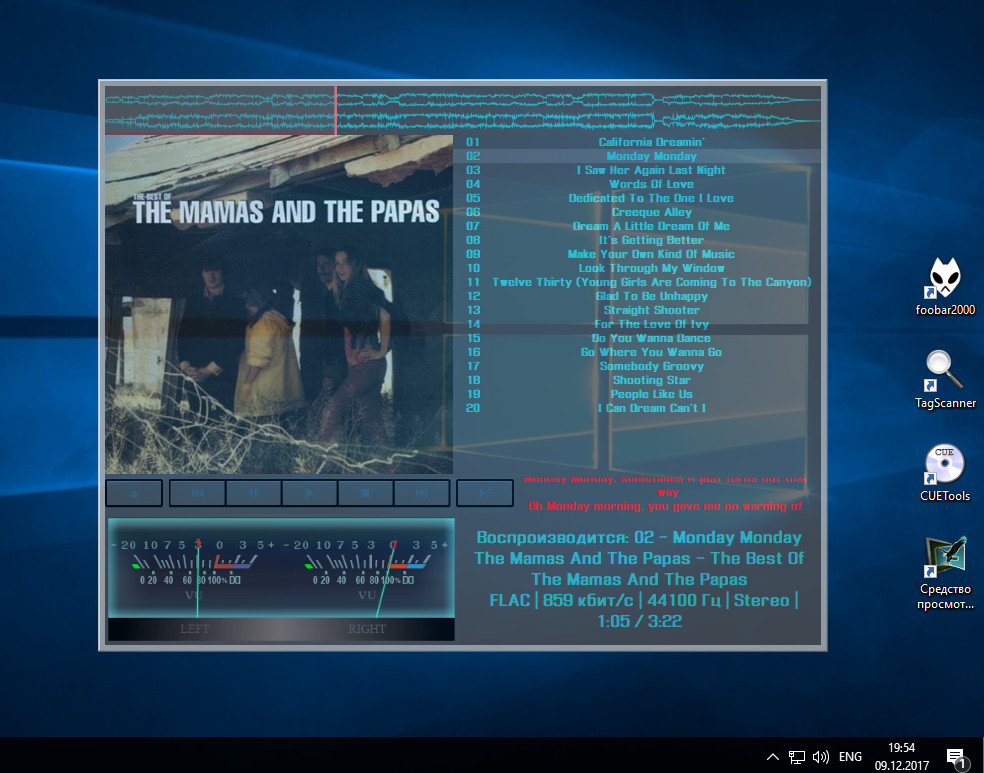Select track Creeque Alley
Image resolution: width=984 pixels, height=773 pixels.
point(637,212)
